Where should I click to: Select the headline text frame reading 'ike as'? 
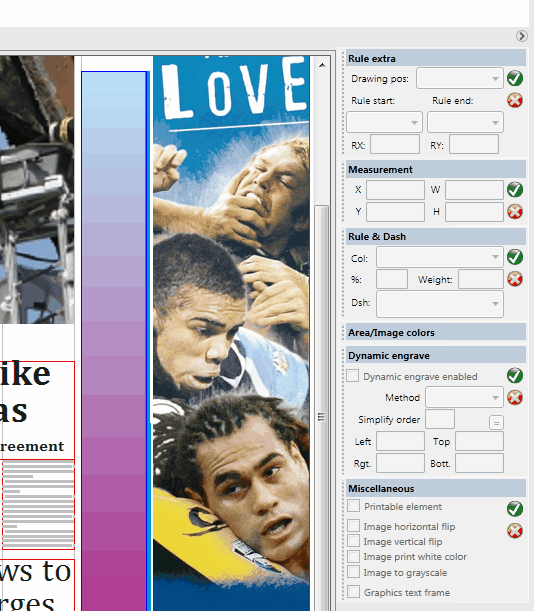[37, 410]
